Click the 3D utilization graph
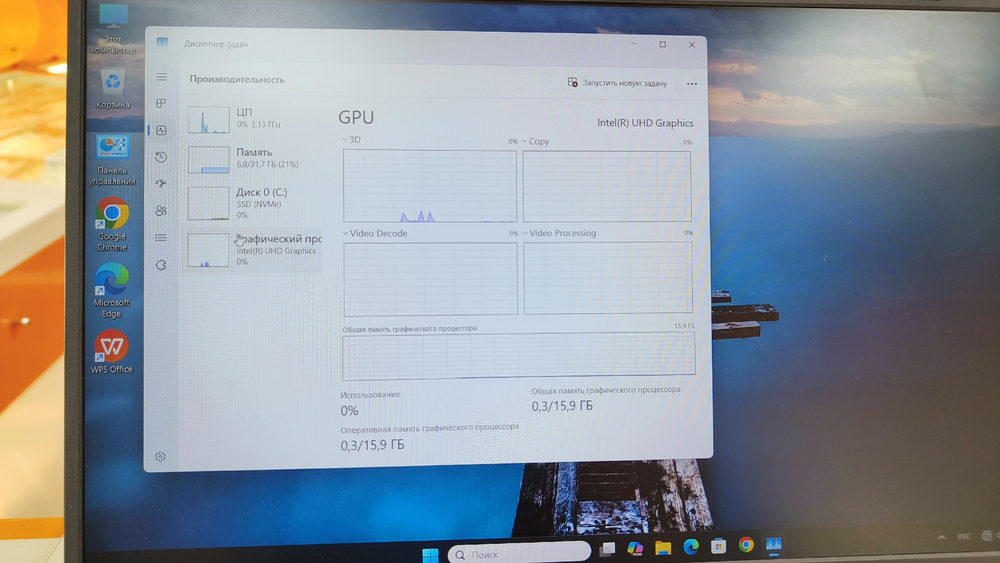Image resolution: width=1000 pixels, height=563 pixels. (x=430, y=186)
